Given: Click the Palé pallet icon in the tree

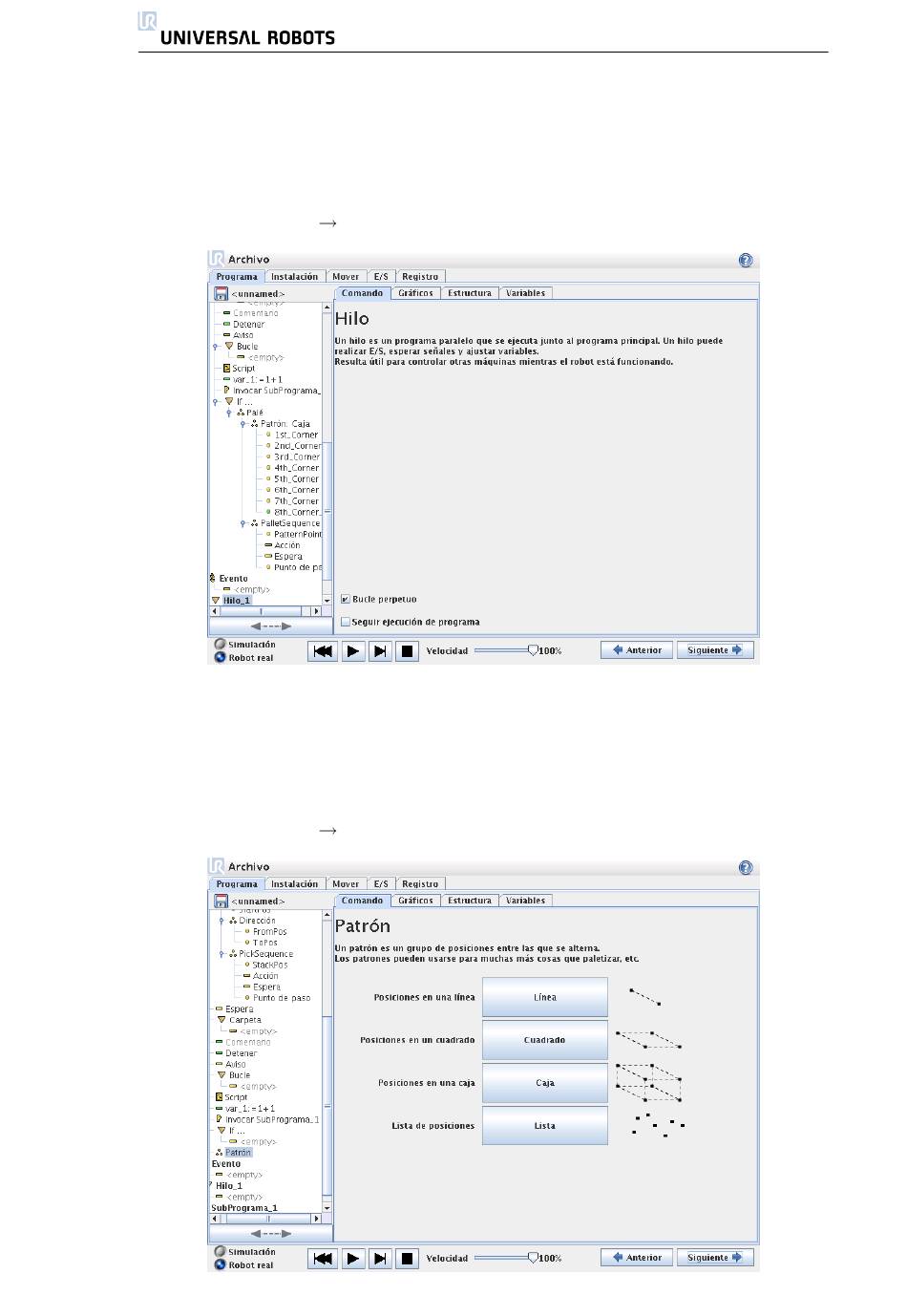Looking at the screenshot, I should pos(241,413).
